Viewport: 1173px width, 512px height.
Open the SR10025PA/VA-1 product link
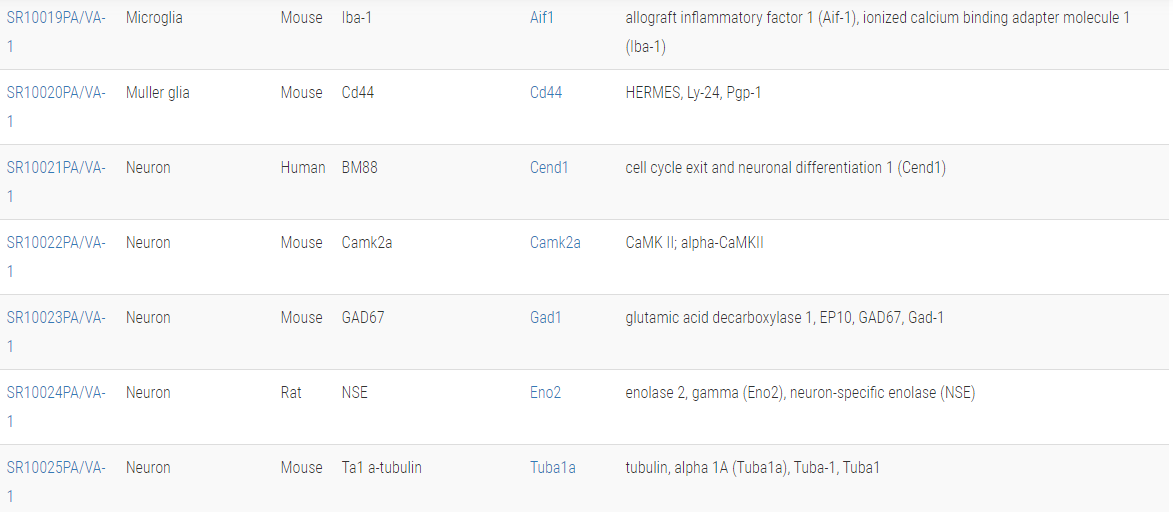pos(56,468)
